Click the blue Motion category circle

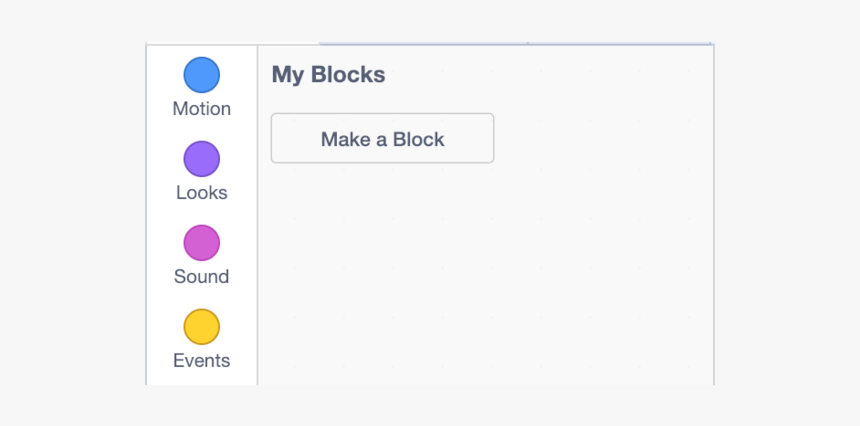tap(201, 75)
